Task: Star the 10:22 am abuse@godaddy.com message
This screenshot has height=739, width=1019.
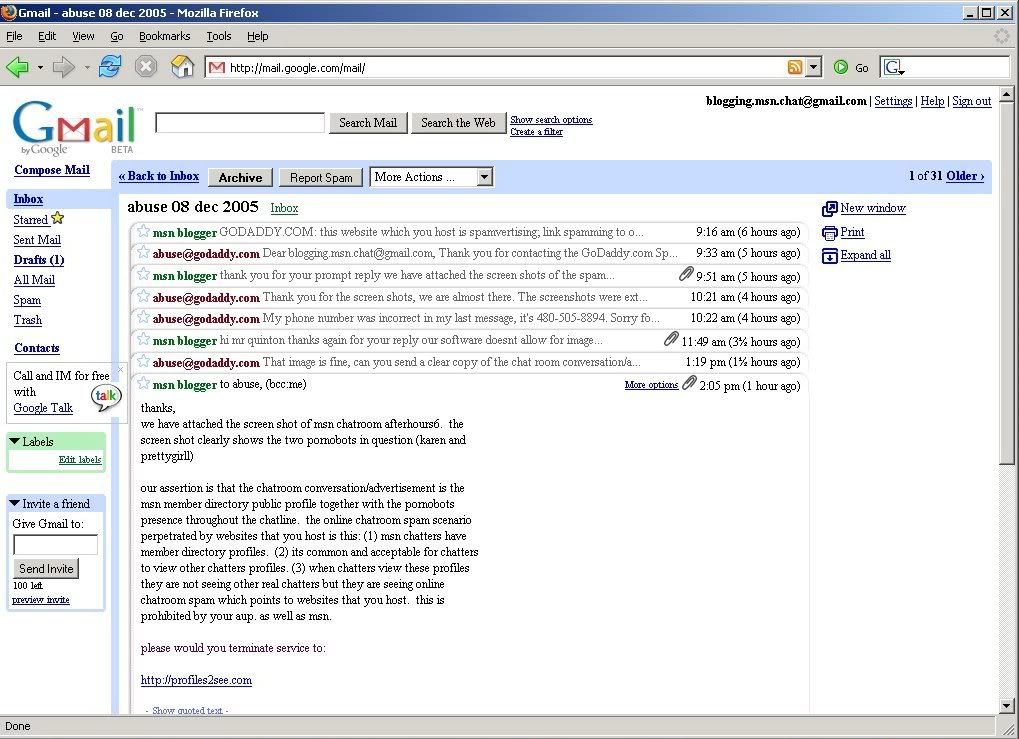Action: [143, 317]
